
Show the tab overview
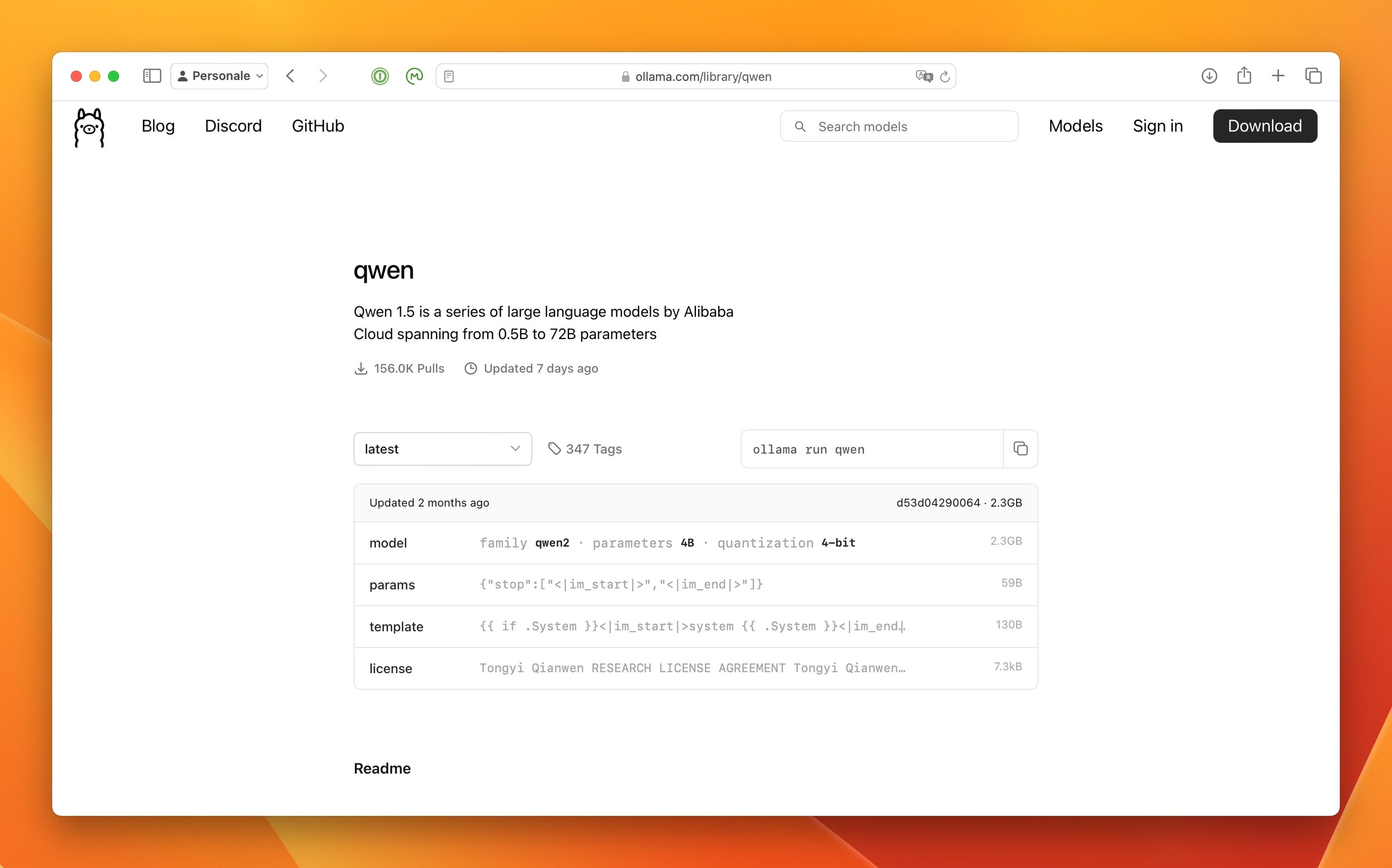tap(1313, 76)
